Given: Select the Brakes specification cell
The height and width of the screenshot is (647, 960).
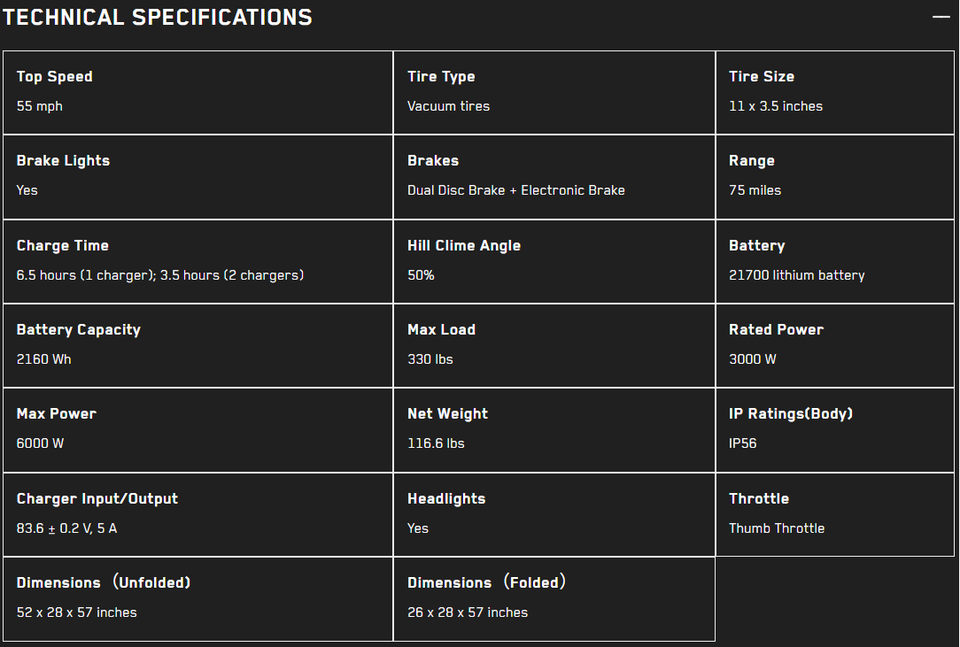Looking at the screenshot, I should coord(554,177).
